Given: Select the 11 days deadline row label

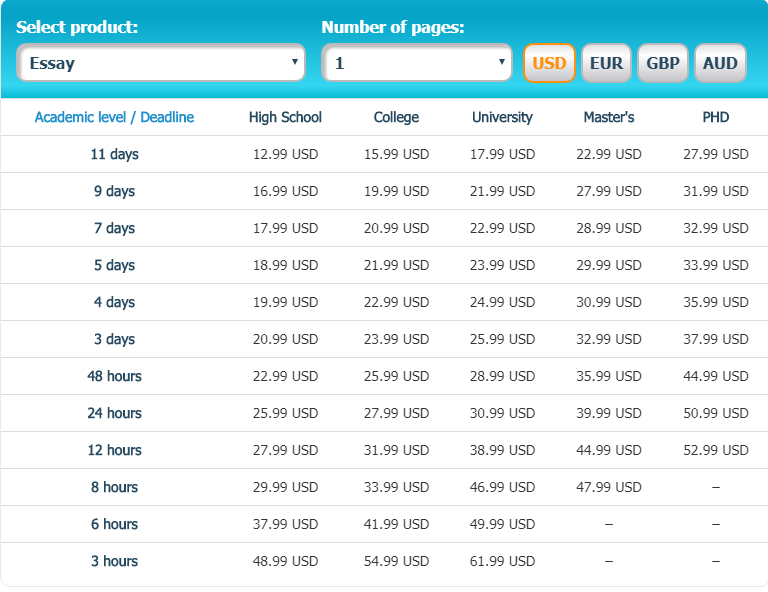Looking at the screenshot, I should (114, 154).
